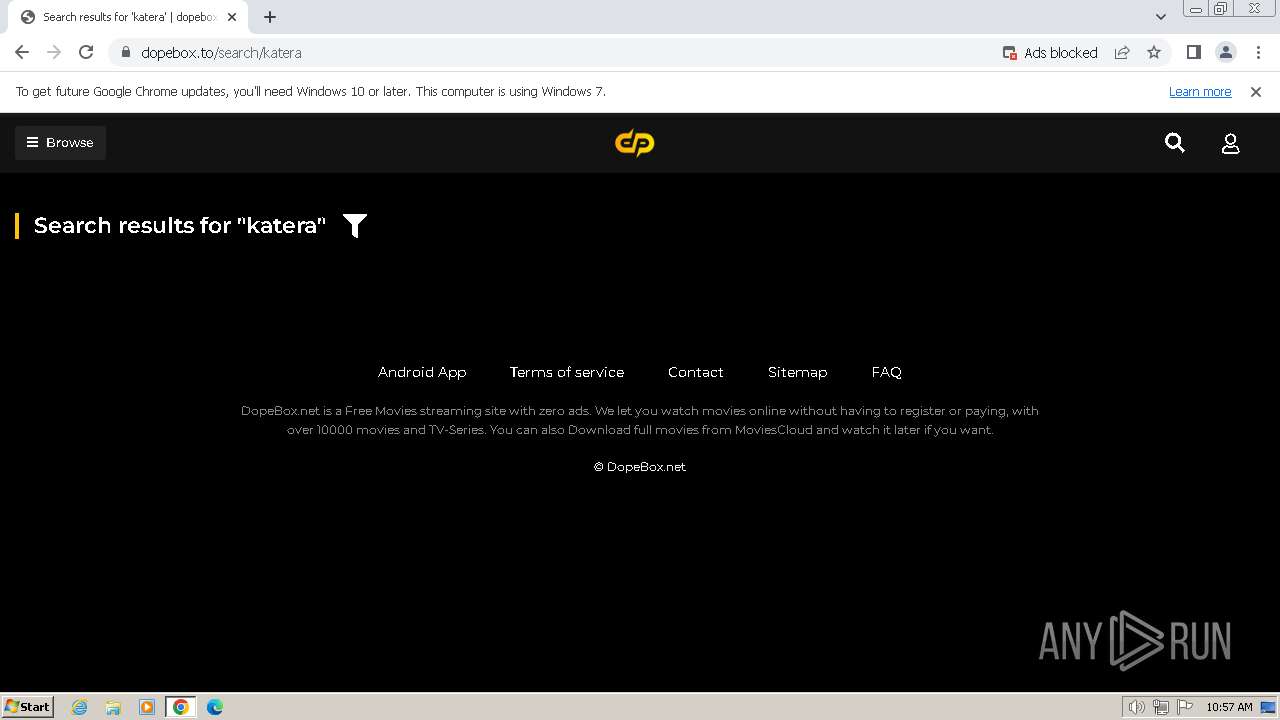Screen dimensions: 1280x720
Task: Open the user account profile icon
Action: point(1231,143)
